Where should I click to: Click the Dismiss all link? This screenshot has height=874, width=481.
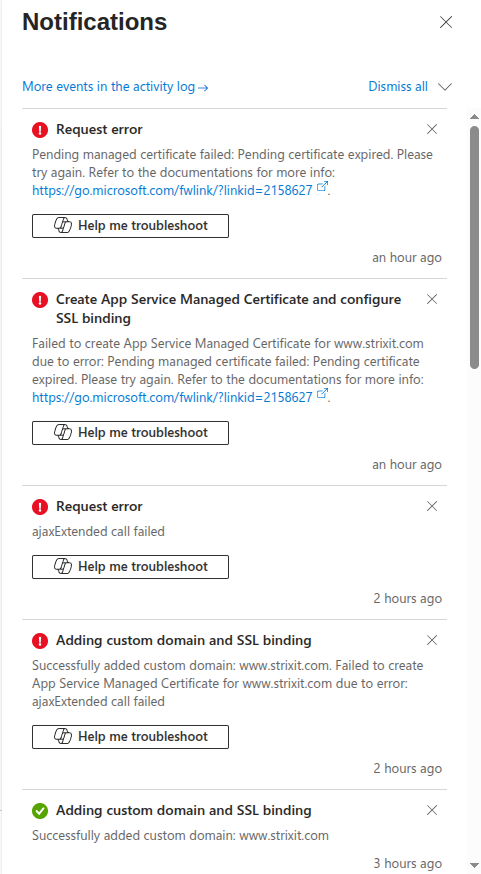click(398, 86)
